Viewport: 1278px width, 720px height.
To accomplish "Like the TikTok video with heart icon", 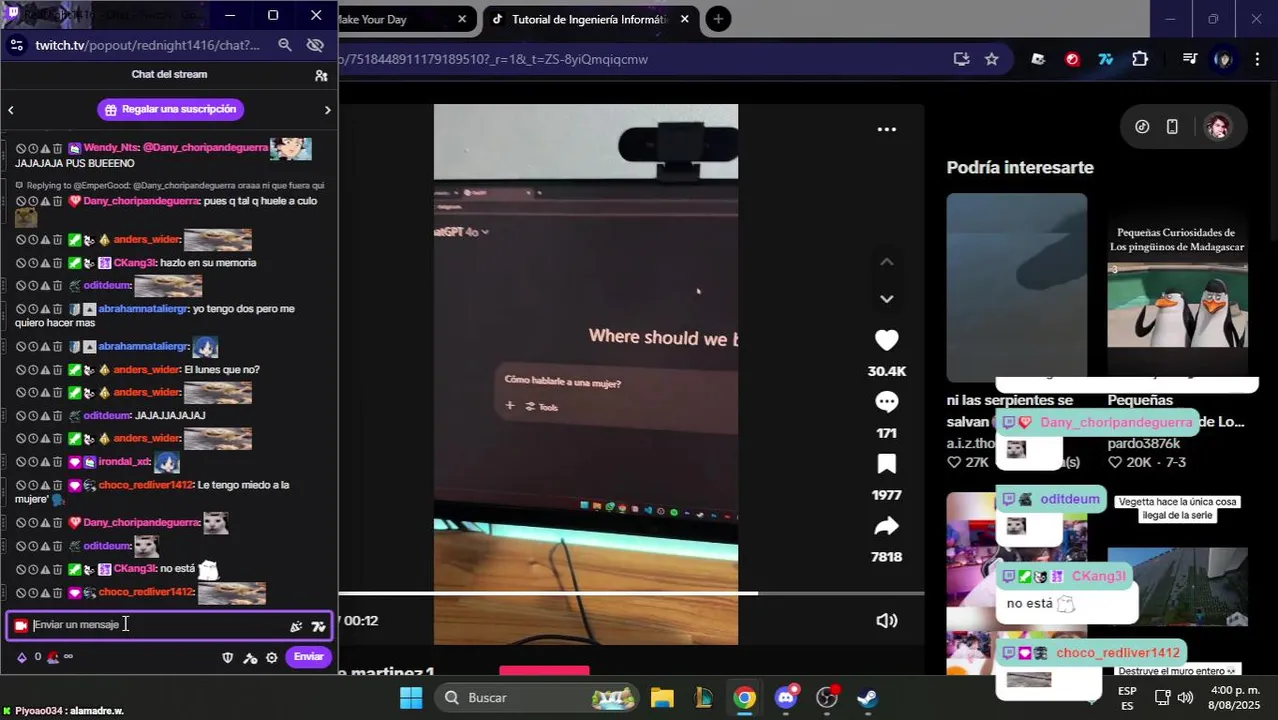I will pos(886,340).
